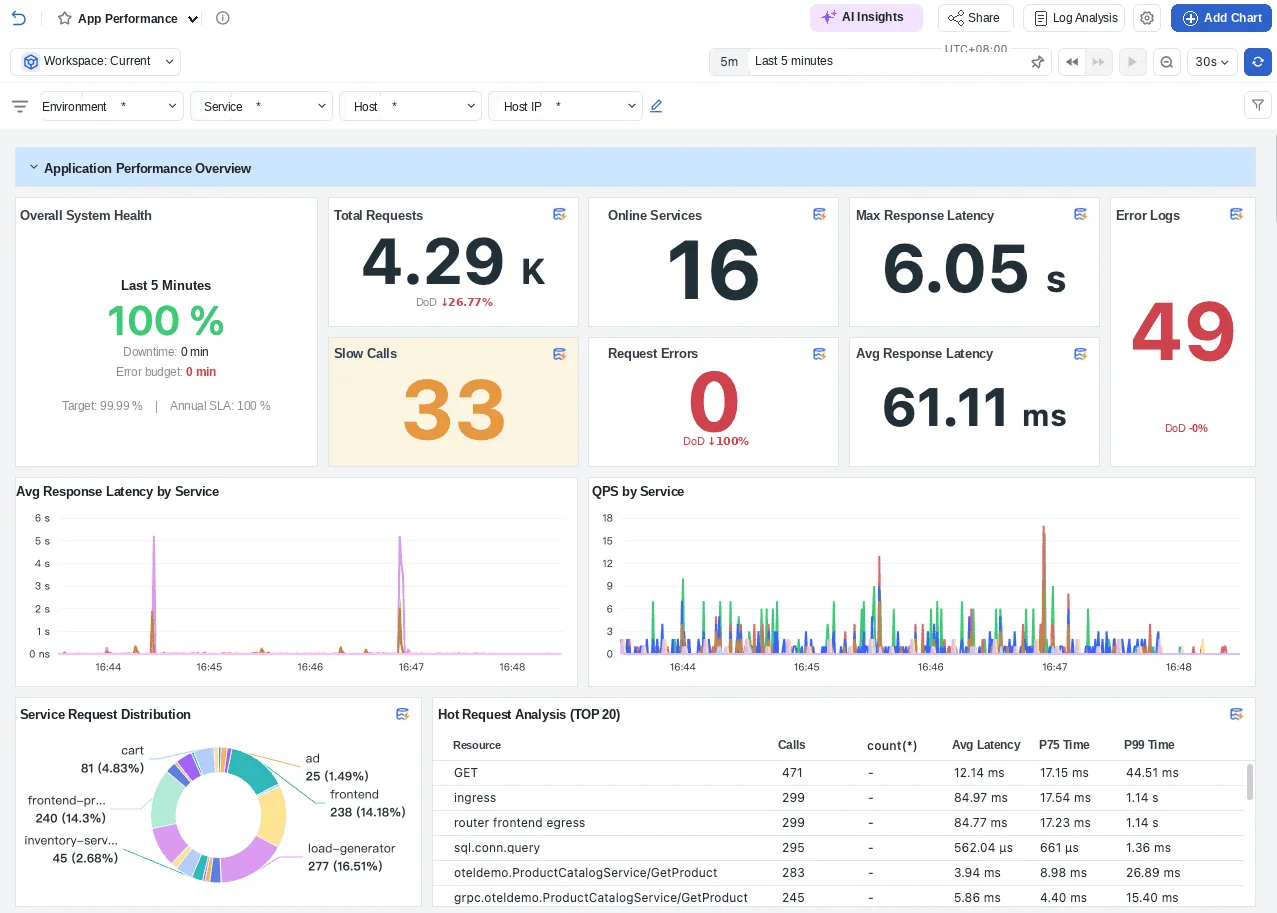The image size is (1277, 913).
Task: Click the blue refresh button
Action: click(x=1257, y=62)
